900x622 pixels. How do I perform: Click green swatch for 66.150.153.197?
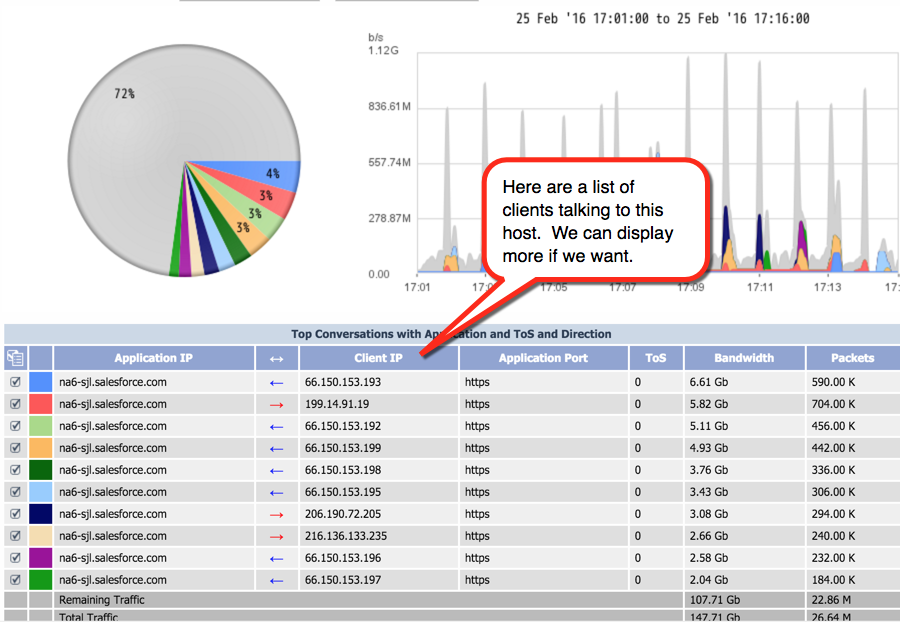click(x=41, y=580)
